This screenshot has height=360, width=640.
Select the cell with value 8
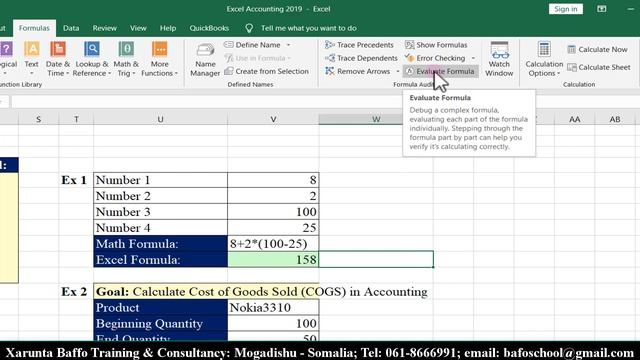[x=273, y=180]
